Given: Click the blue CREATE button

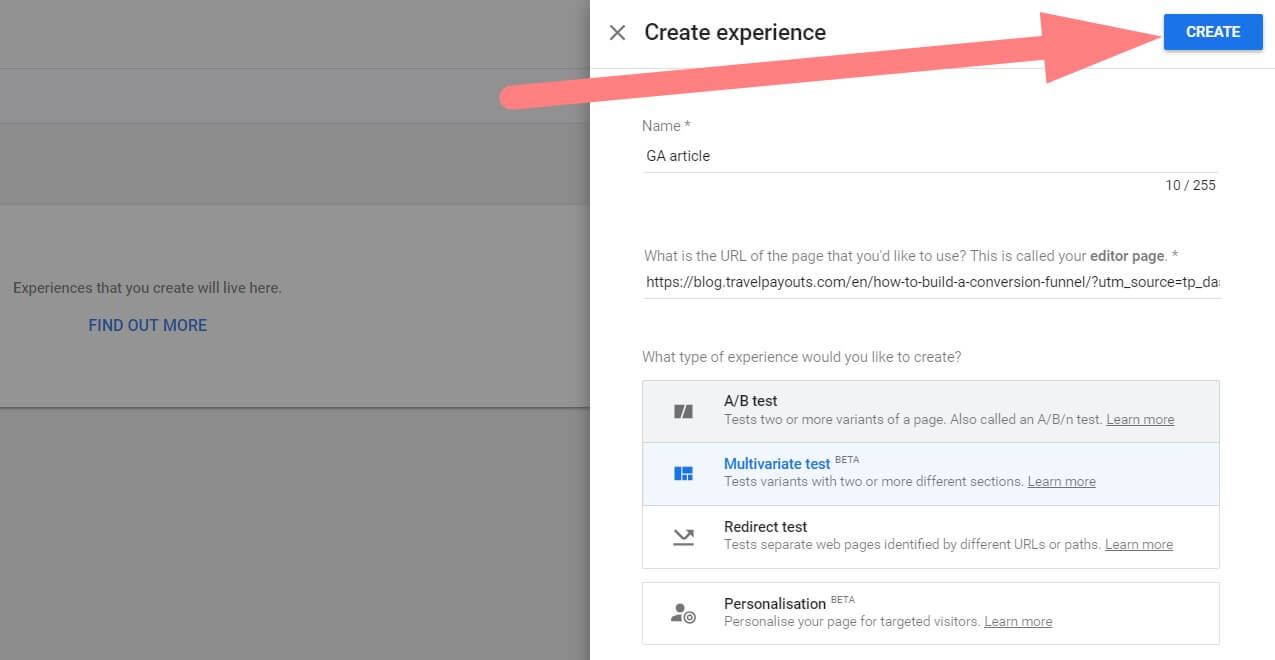Looking at the screenshot, I should pos(1212,32).
